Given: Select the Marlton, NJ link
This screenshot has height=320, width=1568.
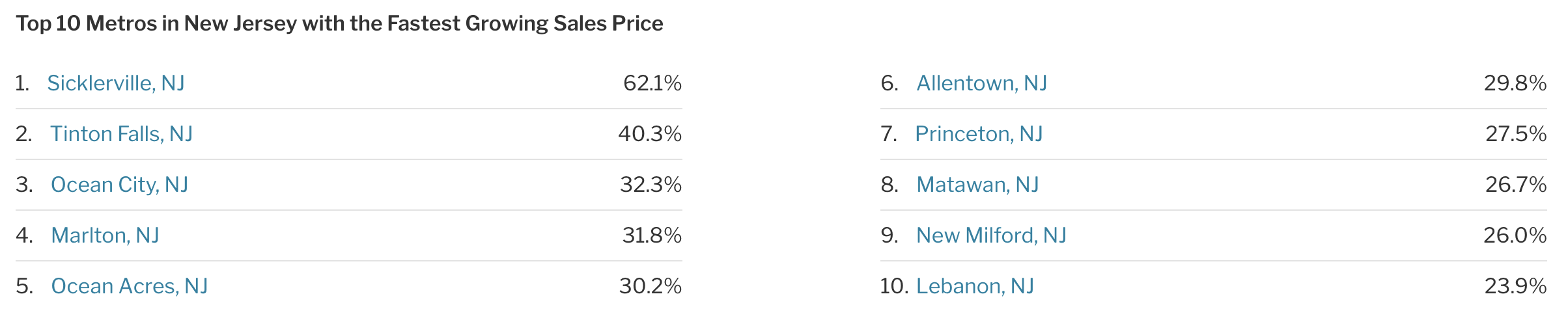Looking at the screenshot, I should pyautogui.click(x=105, y=235).
